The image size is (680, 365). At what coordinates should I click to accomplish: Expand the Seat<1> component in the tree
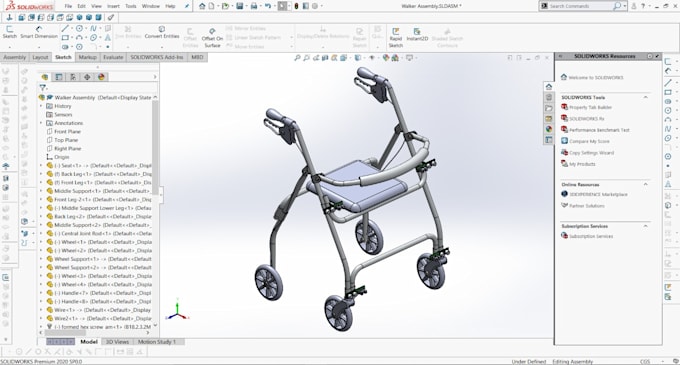[41, 166]
